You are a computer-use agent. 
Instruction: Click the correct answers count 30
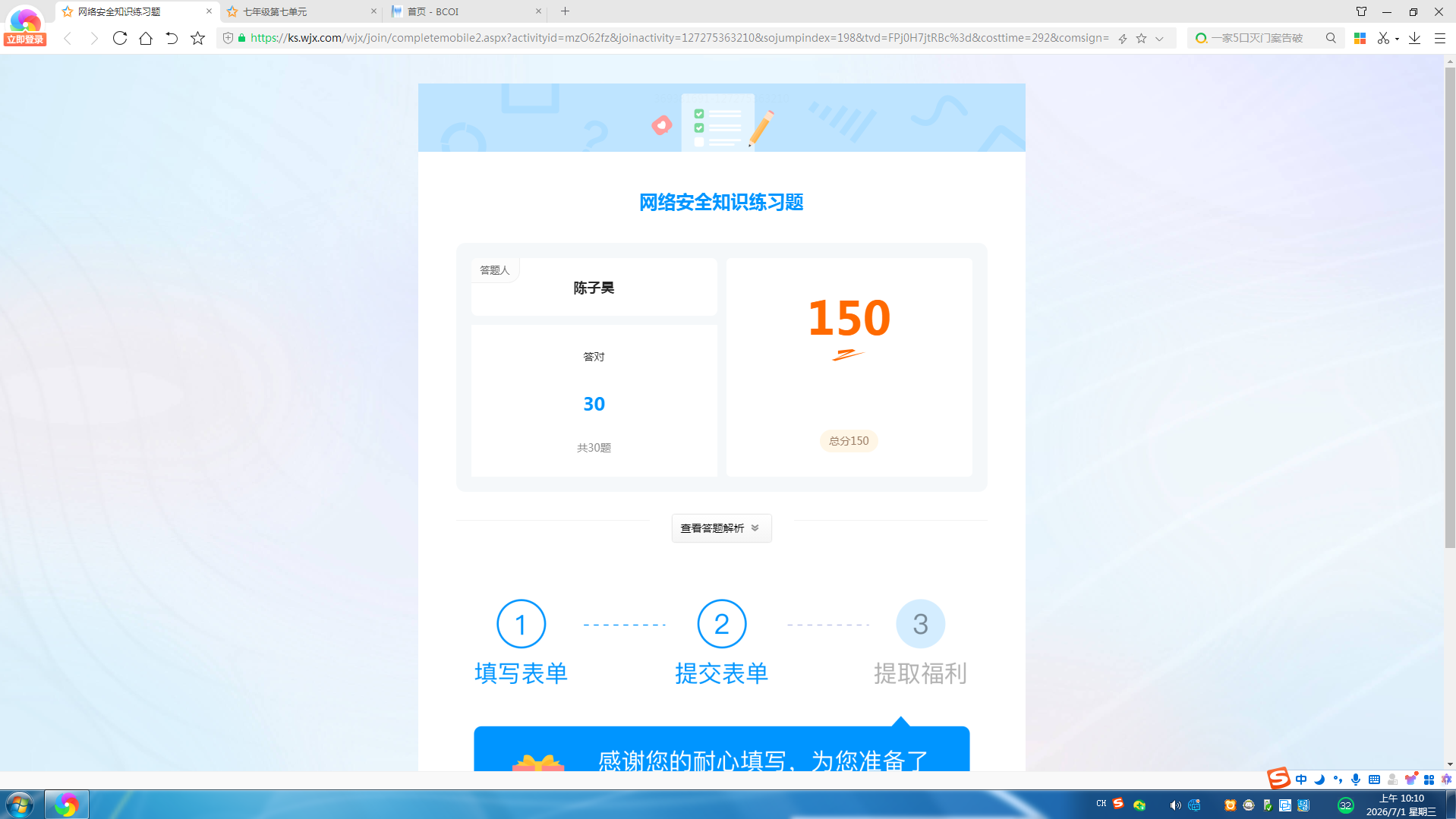(594, 404)
